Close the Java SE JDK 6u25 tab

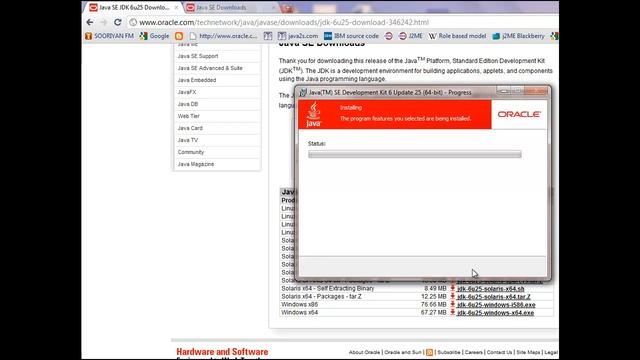(x=176, y=8)
